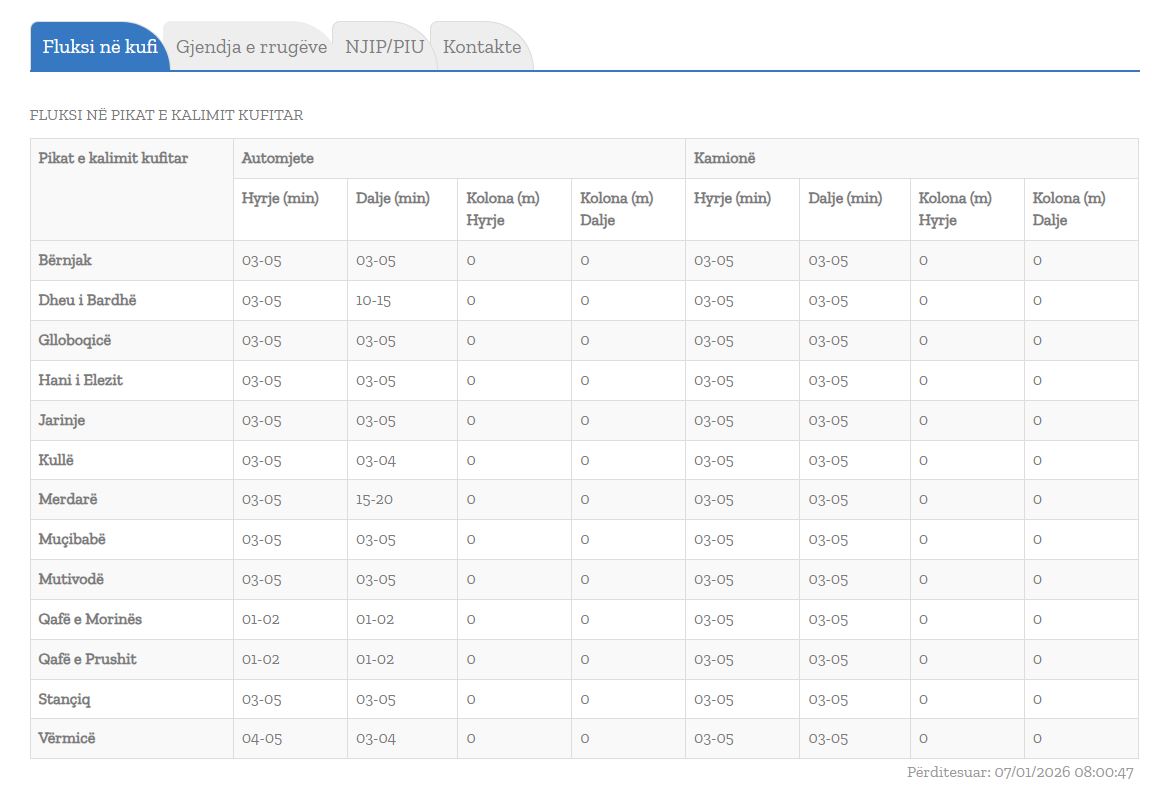Select the Bërnjak row name
This screenshot has width=1161, height=787.
click(x=65, y=261)
